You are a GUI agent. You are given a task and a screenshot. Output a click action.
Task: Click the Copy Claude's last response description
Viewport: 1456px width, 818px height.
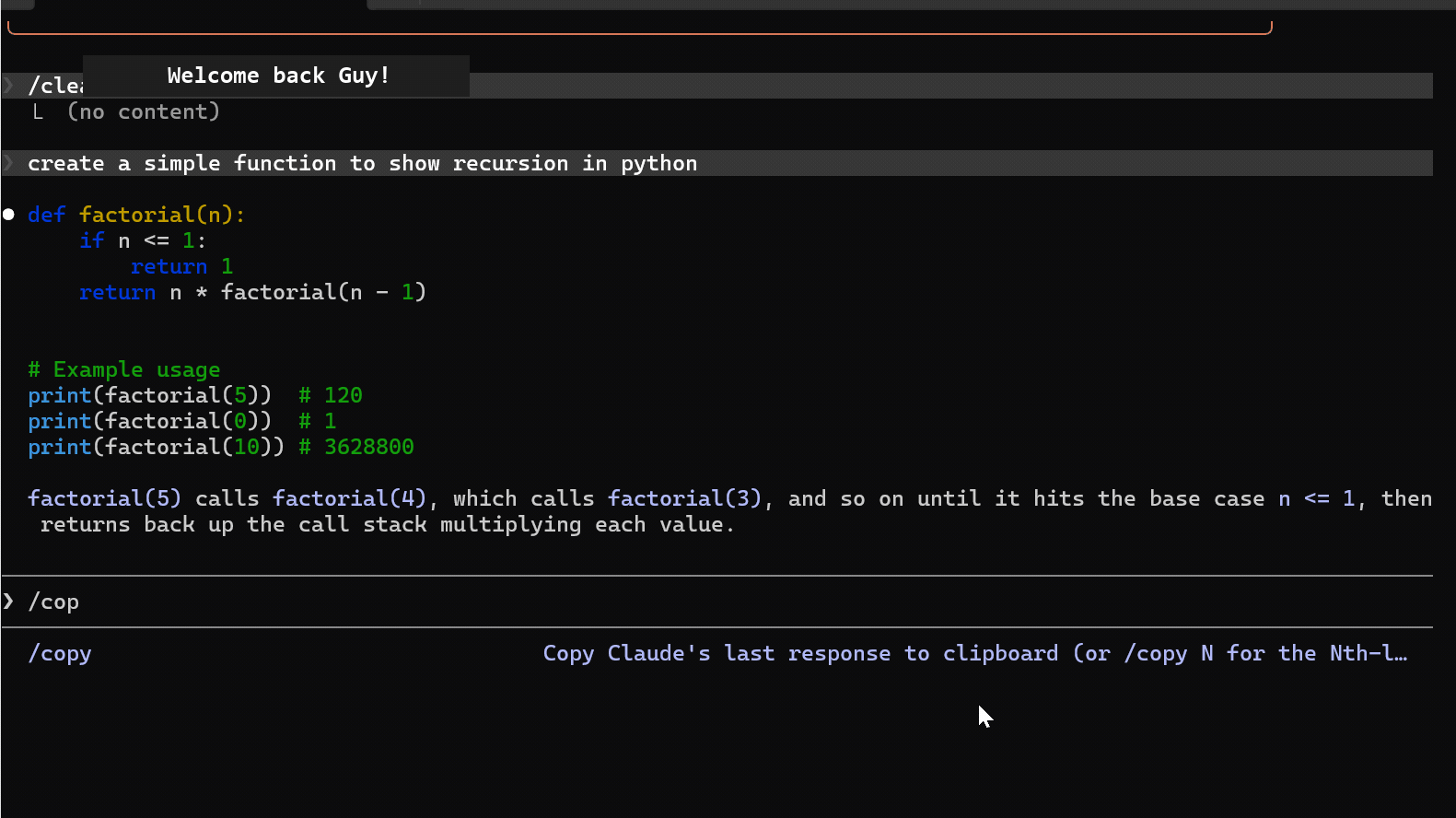975,653
